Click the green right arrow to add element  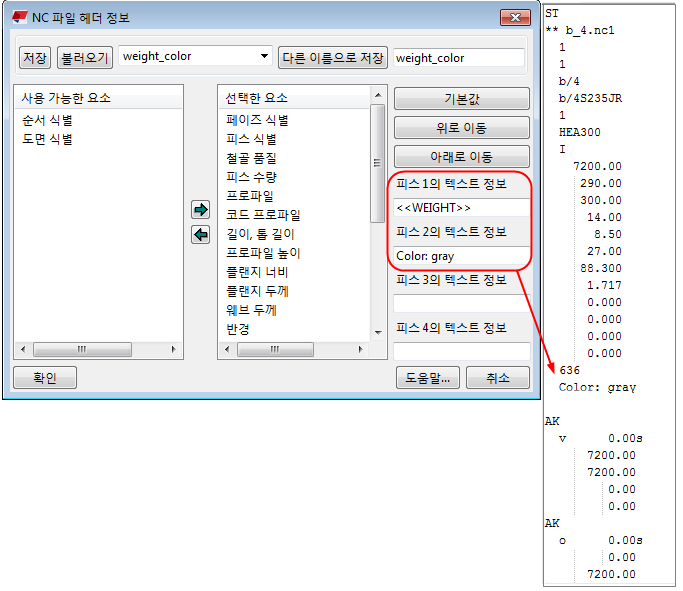[200, 210]
